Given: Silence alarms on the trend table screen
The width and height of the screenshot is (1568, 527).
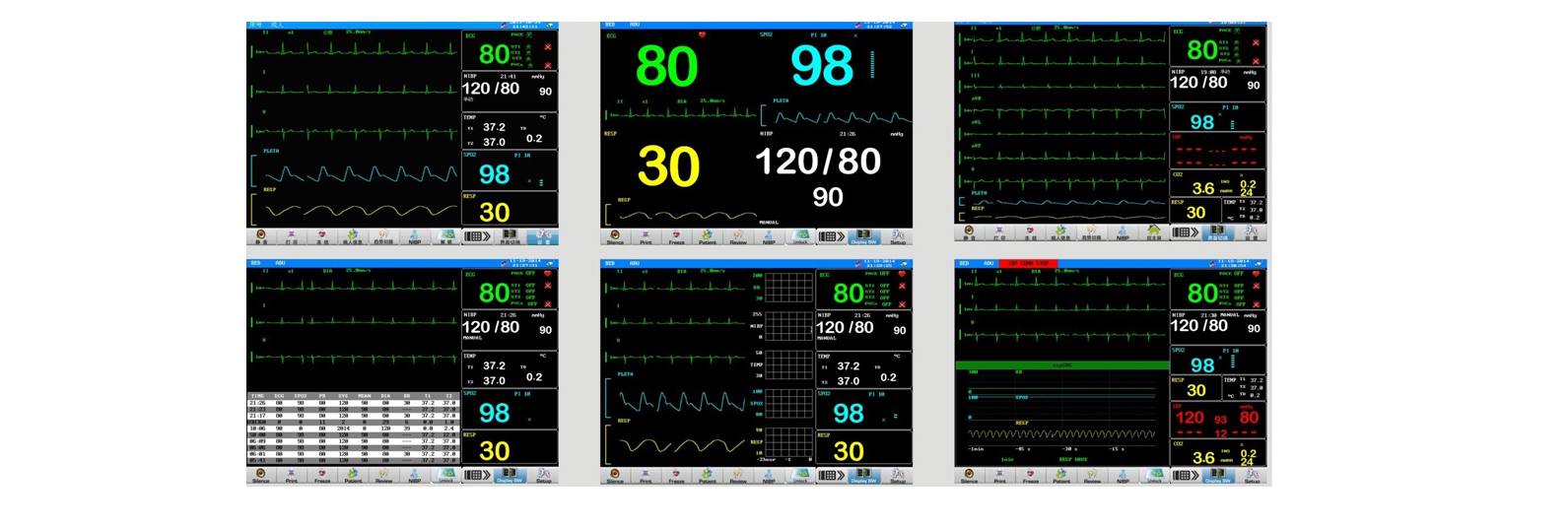Looking at the screenshot, I should [261, 476].
